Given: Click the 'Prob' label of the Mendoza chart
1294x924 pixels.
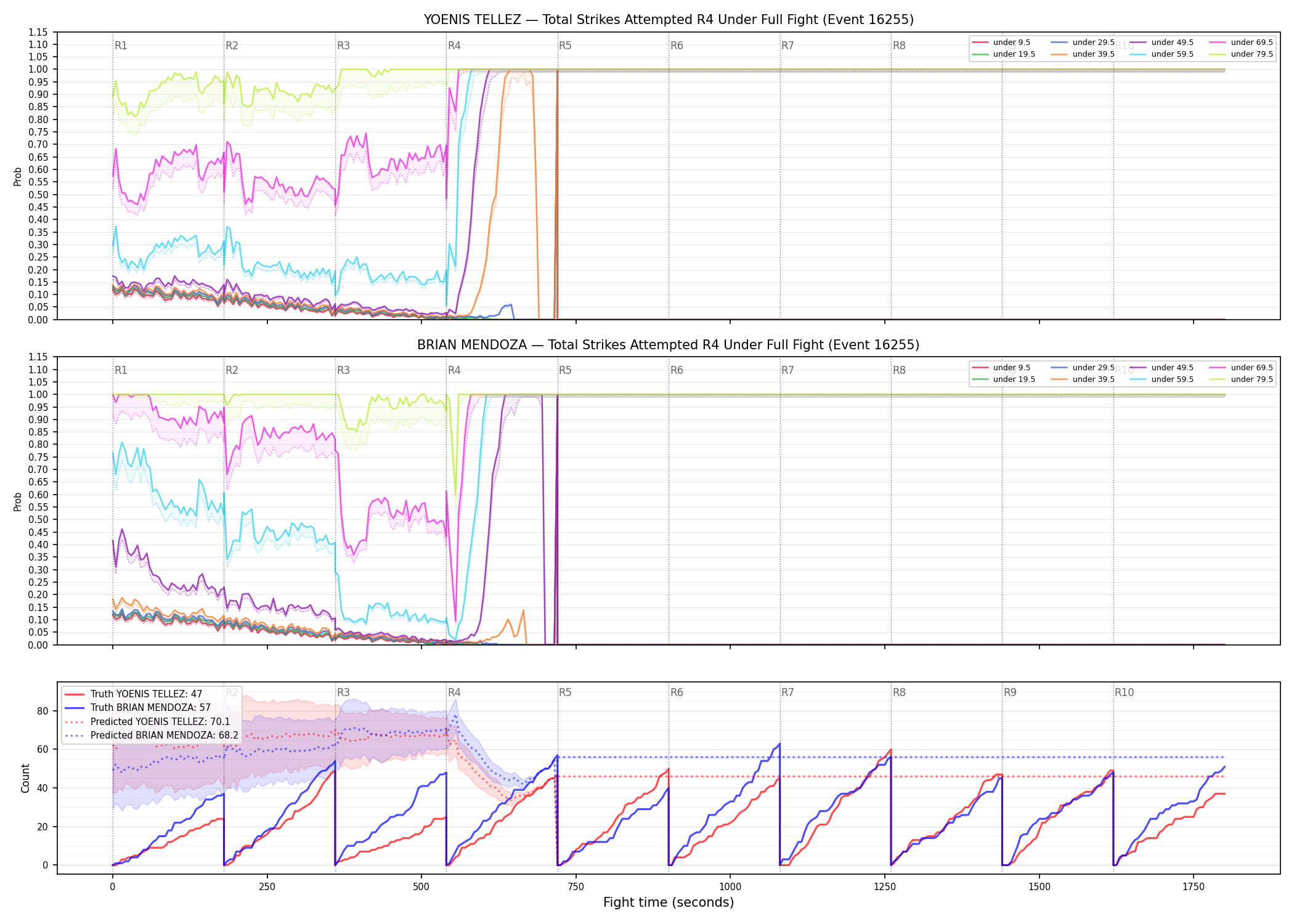Looking at the screenshot, I should [x=18, y=502].
